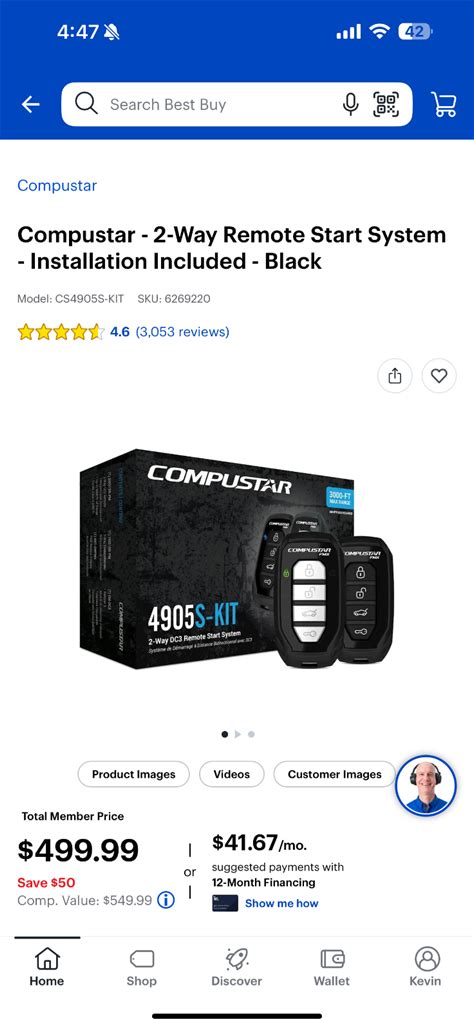Open the QR code scanner
The image size is (474, 1019).
386,104
